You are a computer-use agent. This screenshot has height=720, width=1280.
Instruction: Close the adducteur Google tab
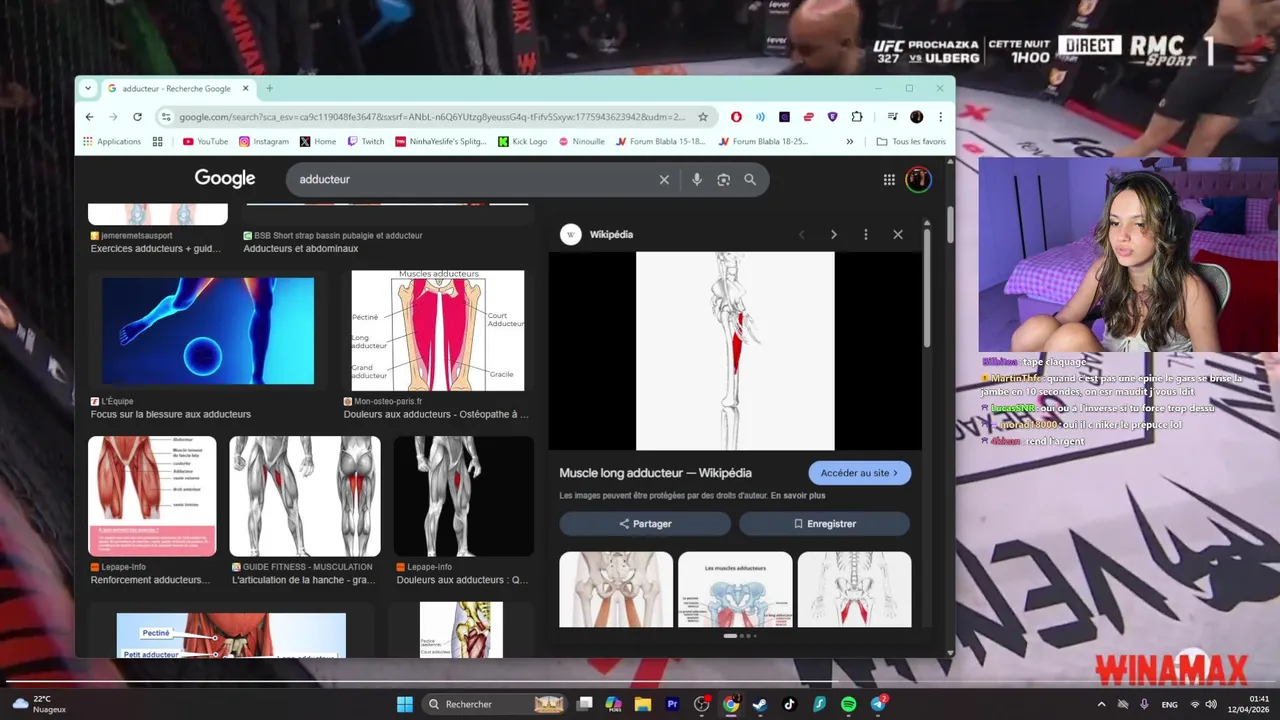(x=245, y=88)
